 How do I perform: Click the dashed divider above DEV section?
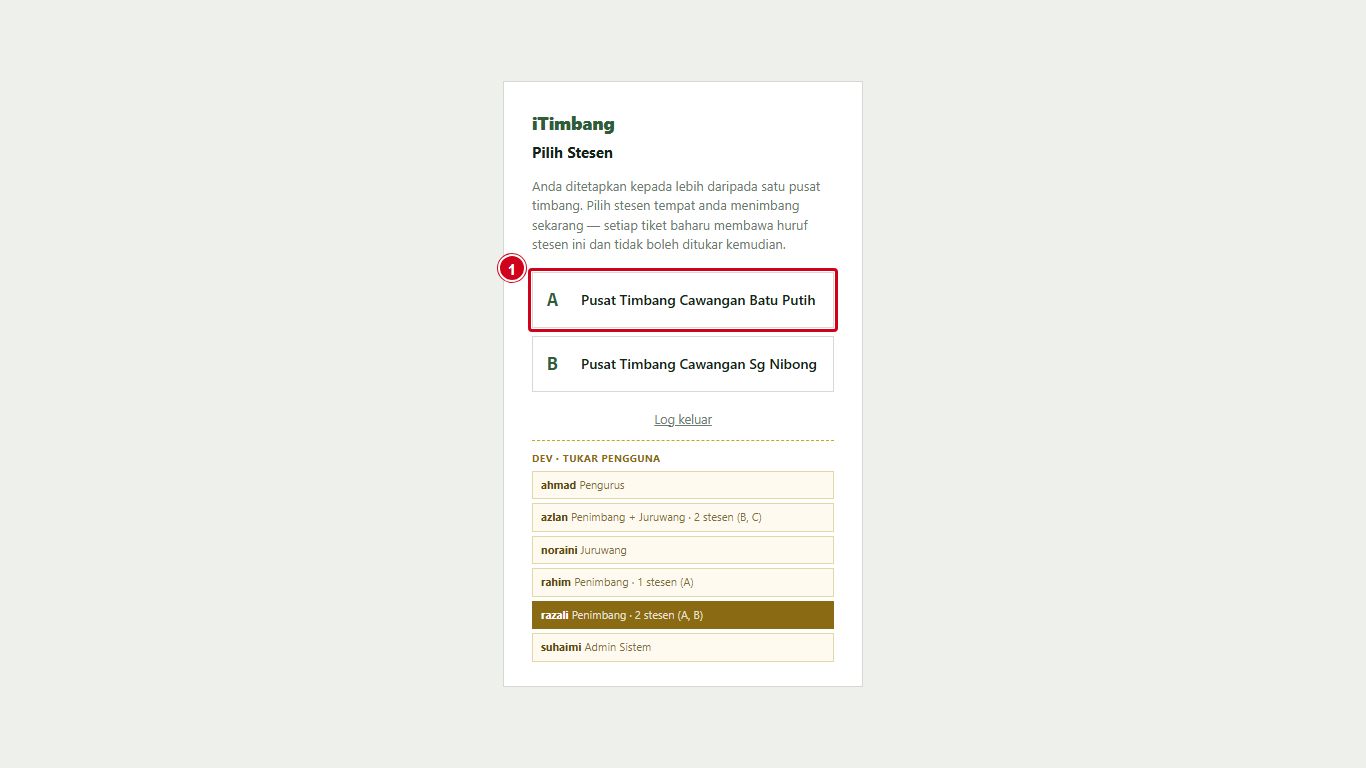[683, 440]
